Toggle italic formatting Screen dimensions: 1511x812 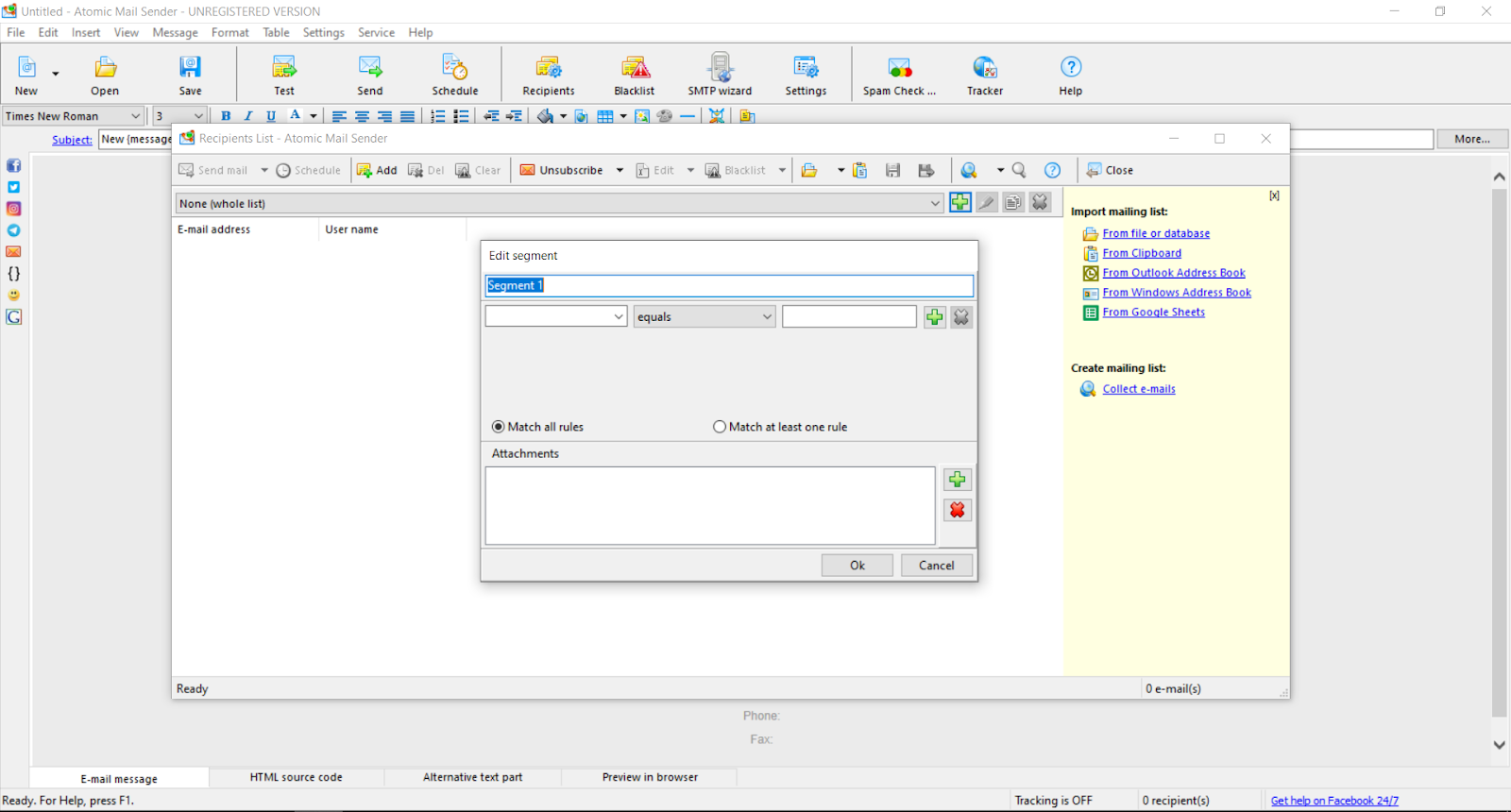pos(248,116)
